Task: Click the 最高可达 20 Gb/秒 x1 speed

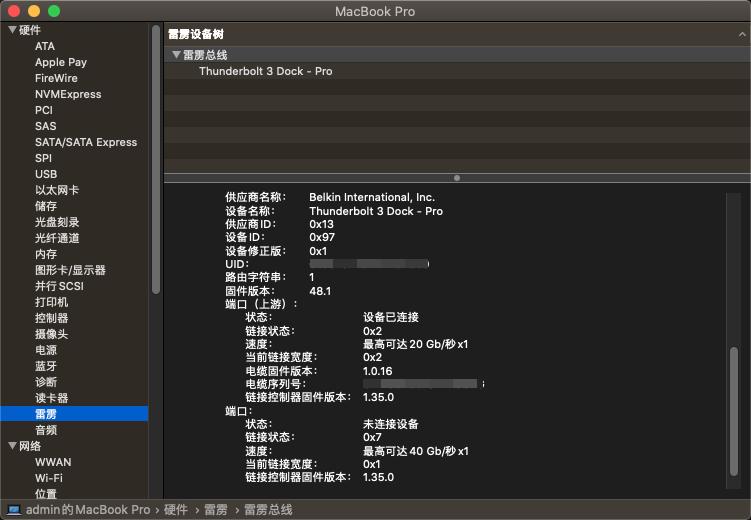Action: pyautogui.click(x=415, y=344)
